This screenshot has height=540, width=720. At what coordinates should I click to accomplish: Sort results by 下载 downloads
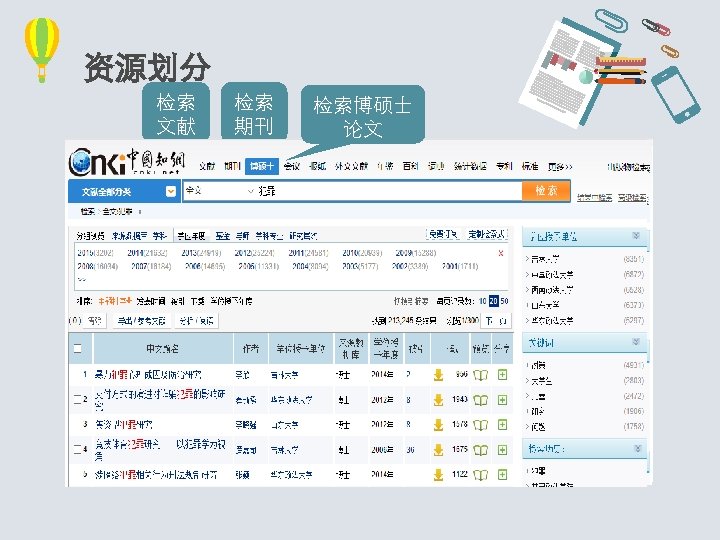[x=197, y=301]
